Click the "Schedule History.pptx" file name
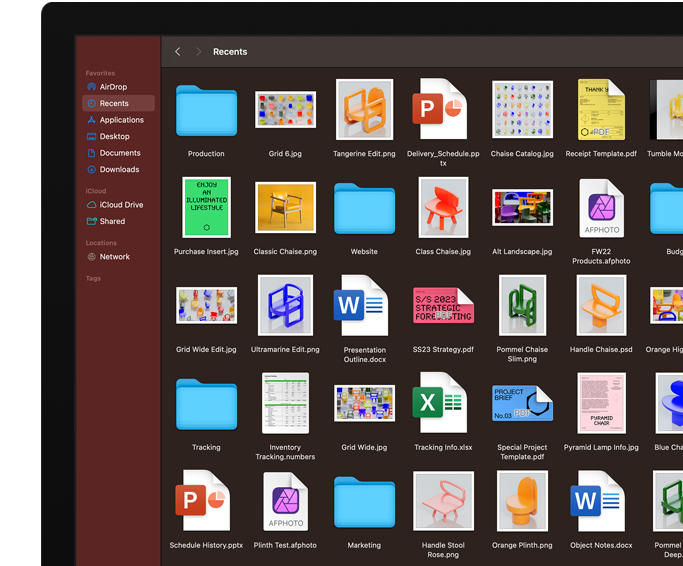 [x=206, y=545]
